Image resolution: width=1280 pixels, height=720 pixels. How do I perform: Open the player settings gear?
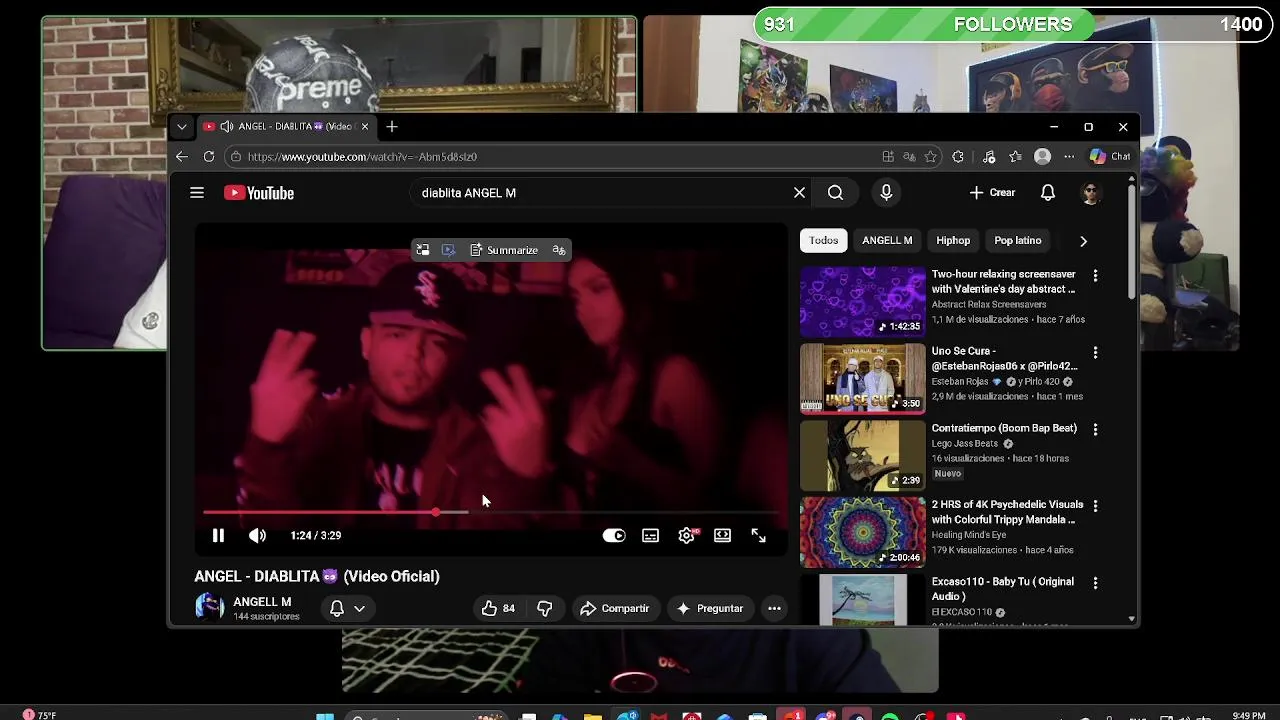pyautogui.click(x=686, y=536)
